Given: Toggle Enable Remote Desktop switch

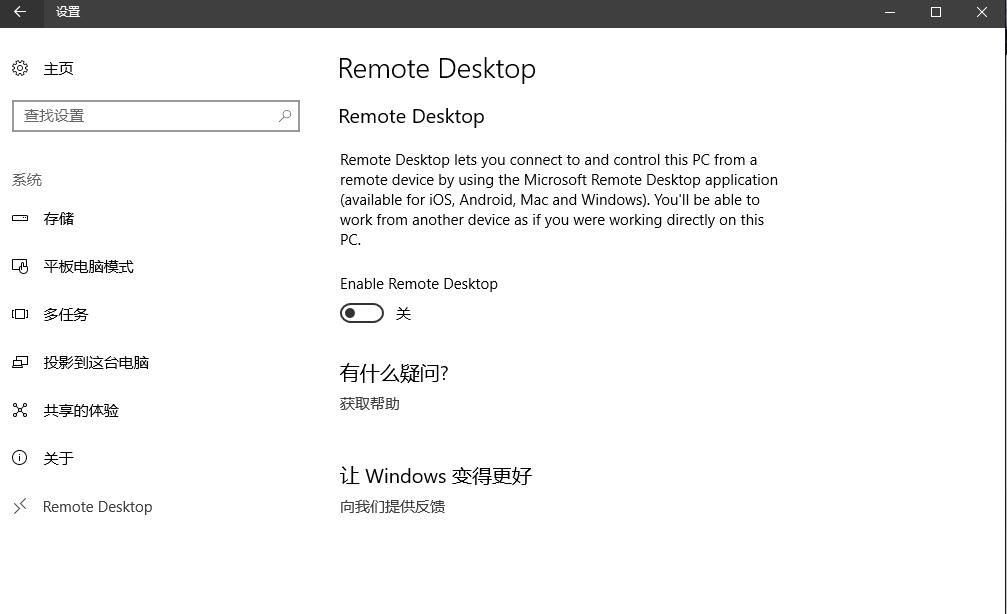Looking at the screenshot, I should pos(362,313).
